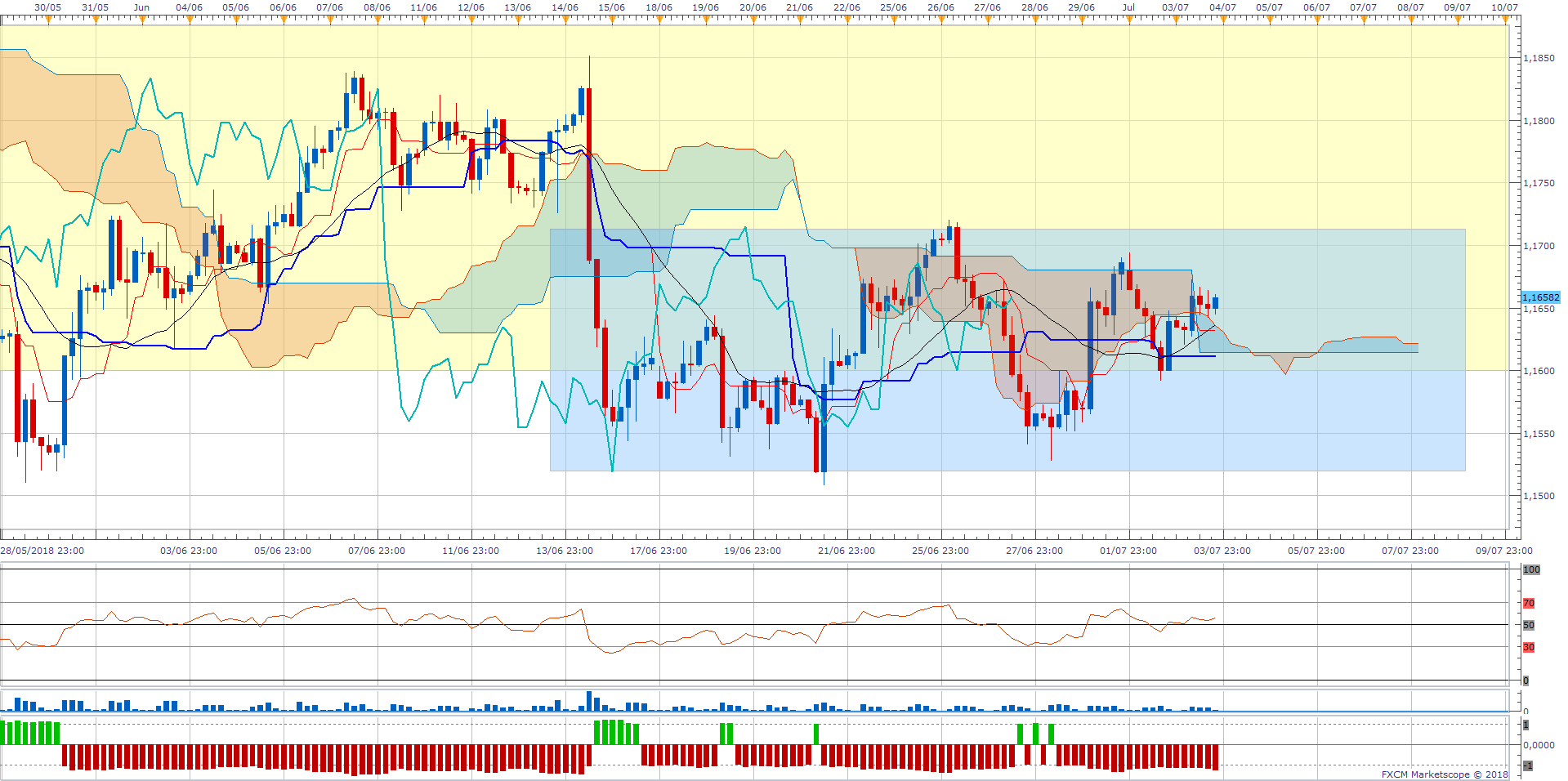Click the 13/06 23:00 time axis label
The image size is (1568, 781).
pyautogui.click(x=565, y=551)
